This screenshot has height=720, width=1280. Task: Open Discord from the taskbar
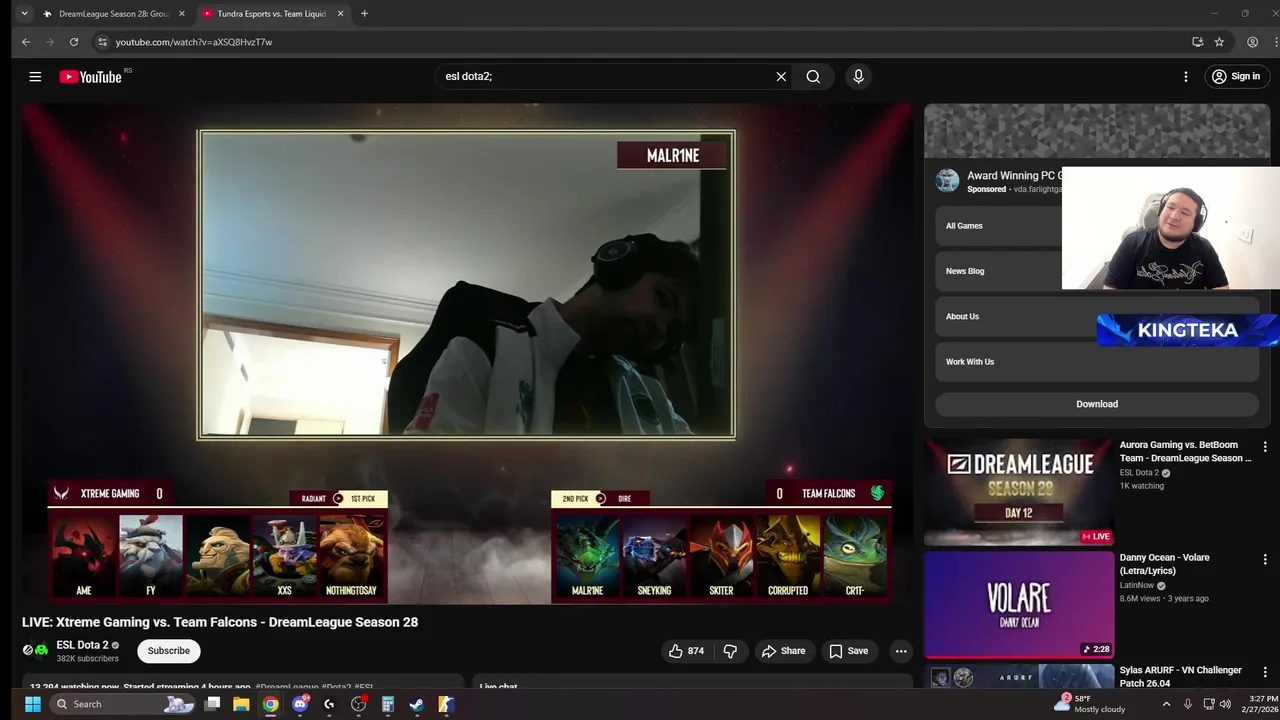tap(300, 704)
